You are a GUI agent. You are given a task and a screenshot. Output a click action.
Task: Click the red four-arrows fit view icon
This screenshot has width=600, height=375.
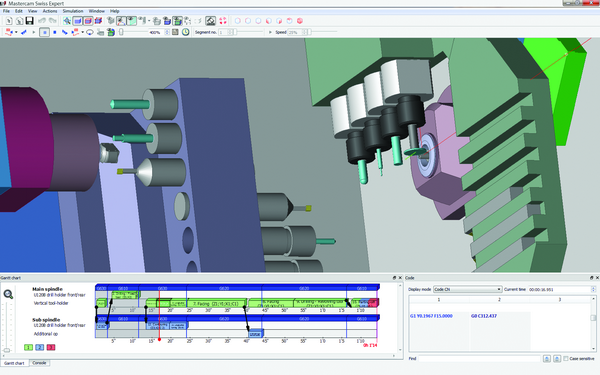tap(223, 21)
